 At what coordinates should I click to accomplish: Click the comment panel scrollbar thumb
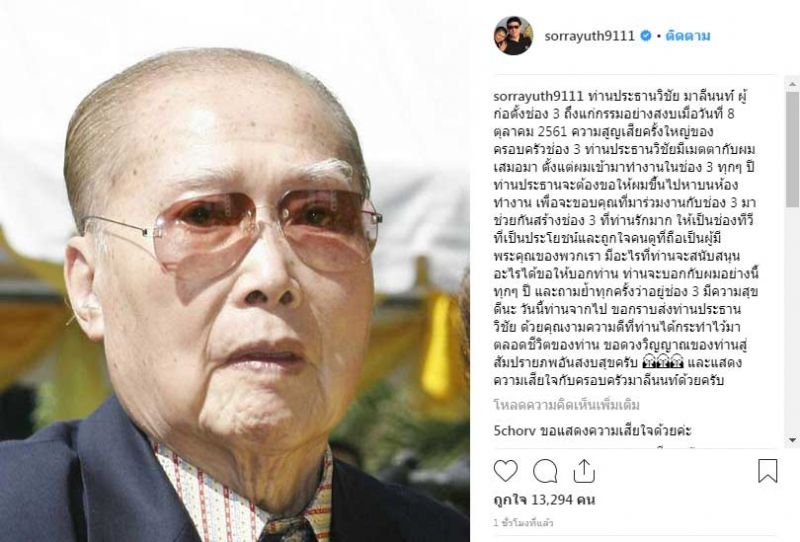click(792, 149)
